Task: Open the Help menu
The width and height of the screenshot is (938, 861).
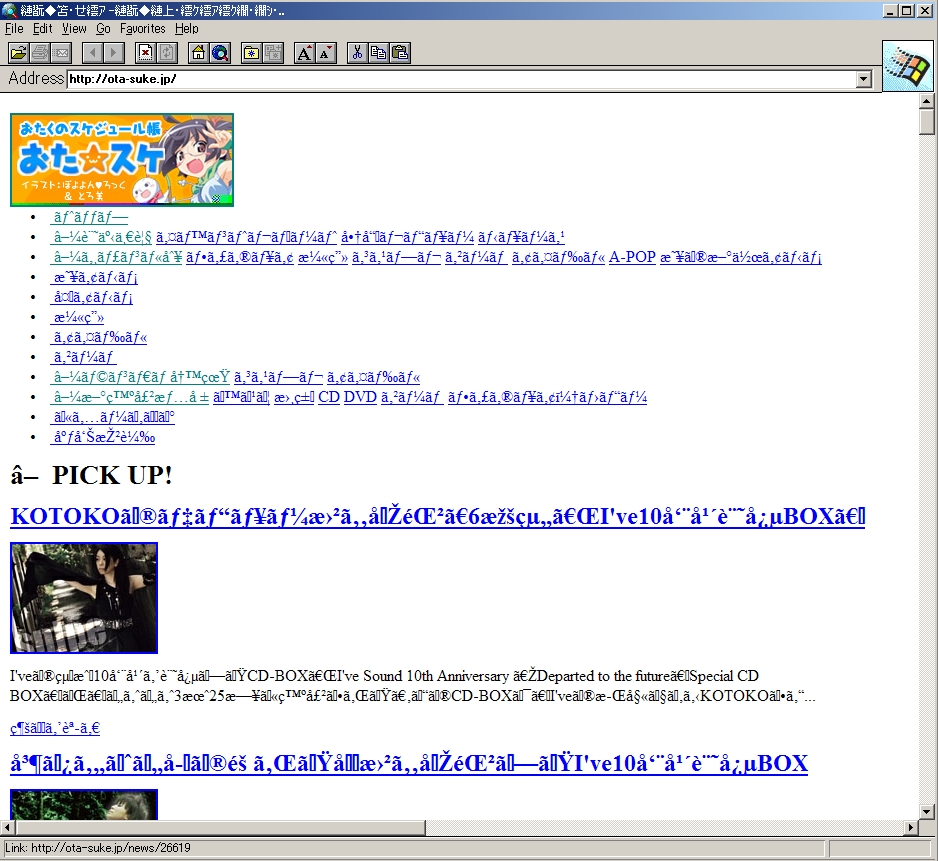Action: (x=187, y=29)
